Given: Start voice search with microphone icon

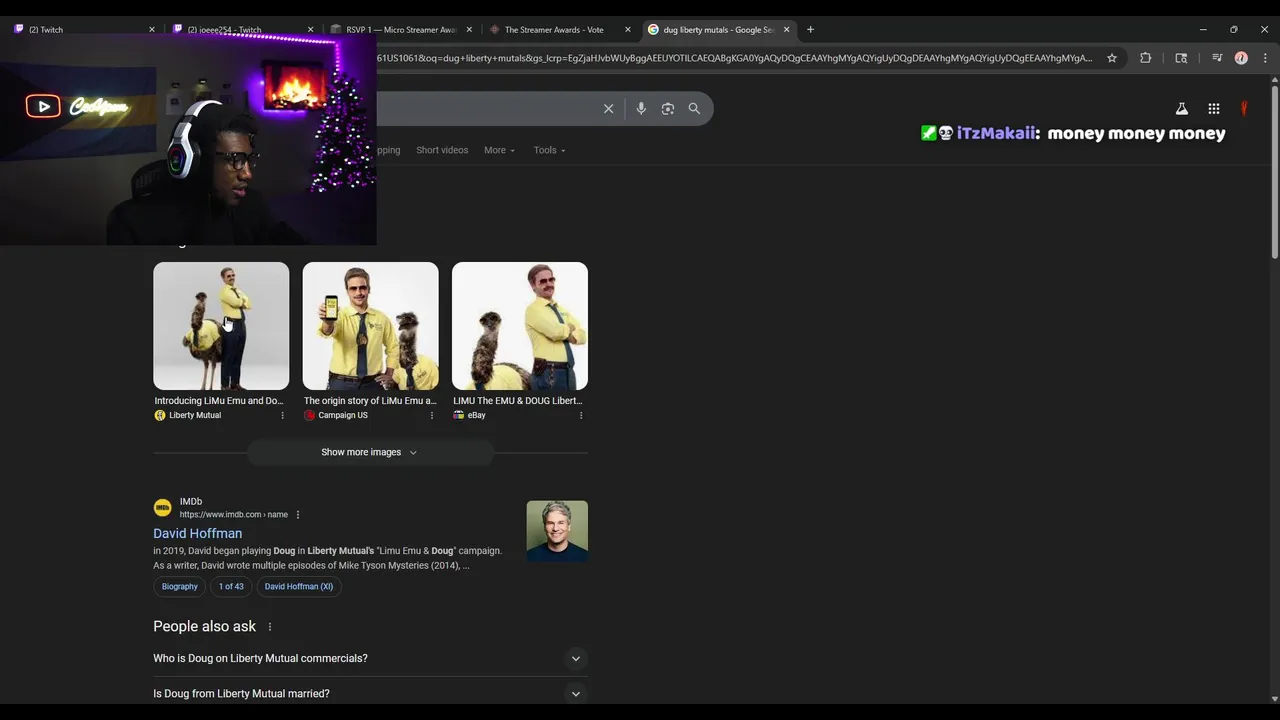Looking at the screenshot, I should [x=641, y=109].
